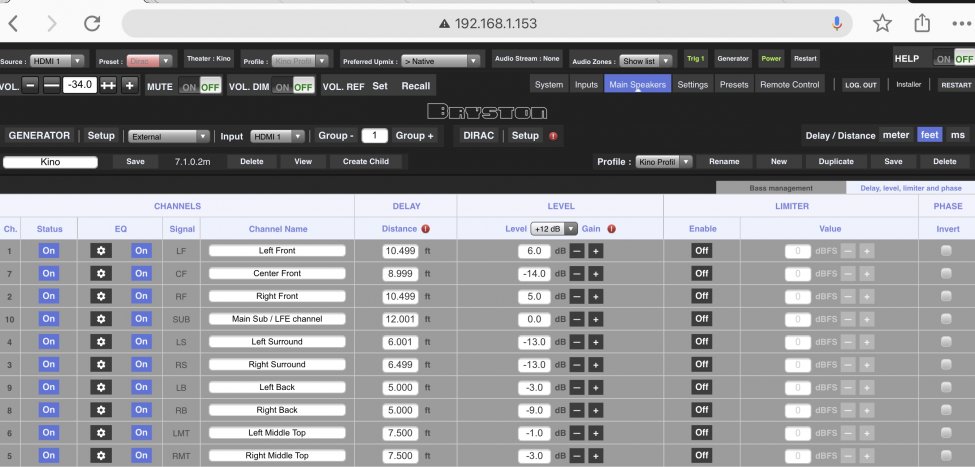Bookmark the page with the star icon
This screenshot has width=975, height=467.
pyautogui.click(x=882, y=24)
